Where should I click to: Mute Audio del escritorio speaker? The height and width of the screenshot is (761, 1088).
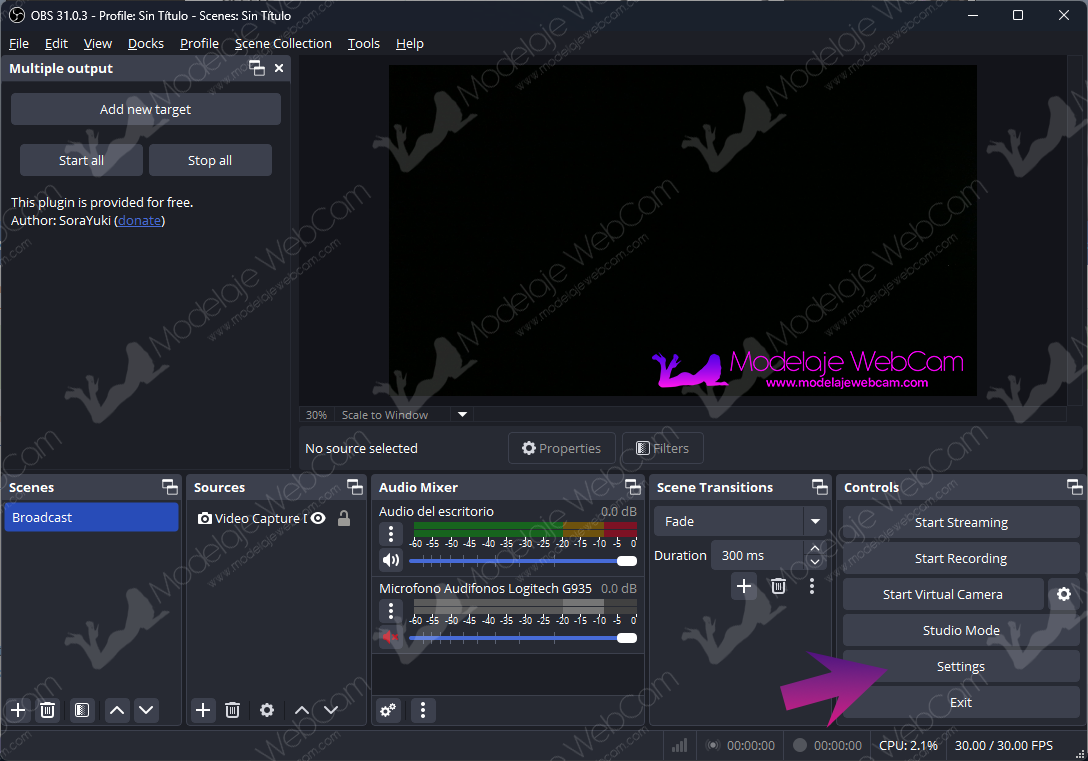point(390,560)
